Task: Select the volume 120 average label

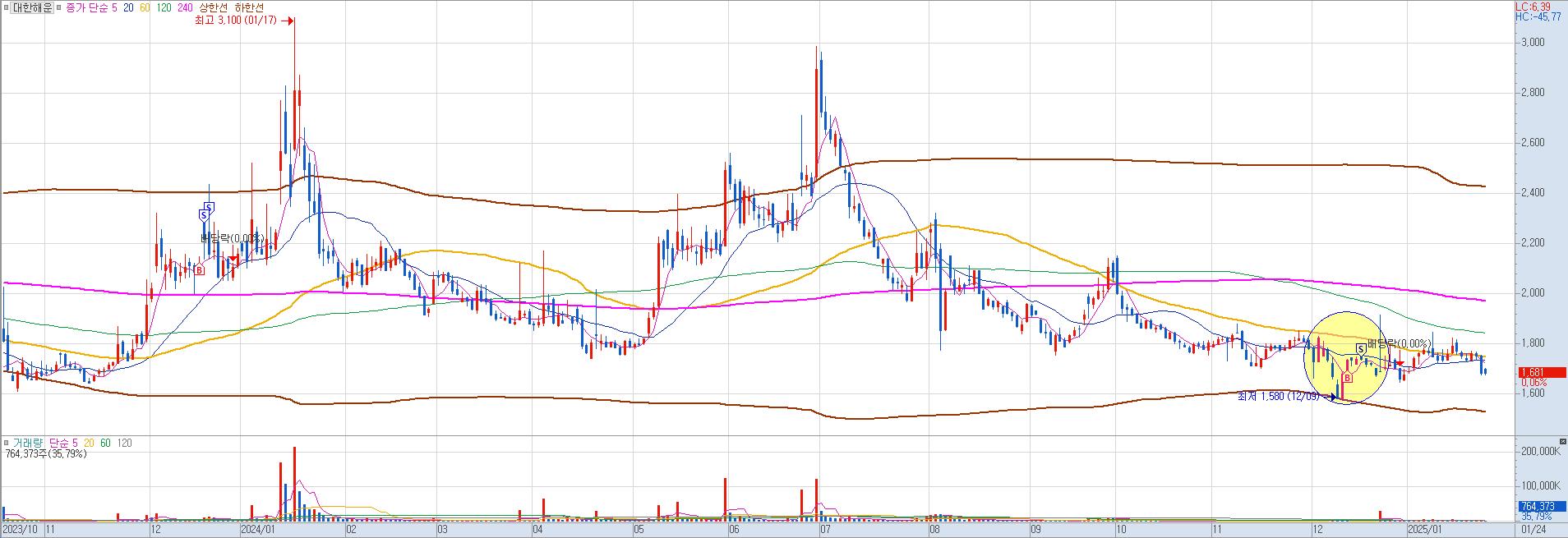Action: click(124, 443)
